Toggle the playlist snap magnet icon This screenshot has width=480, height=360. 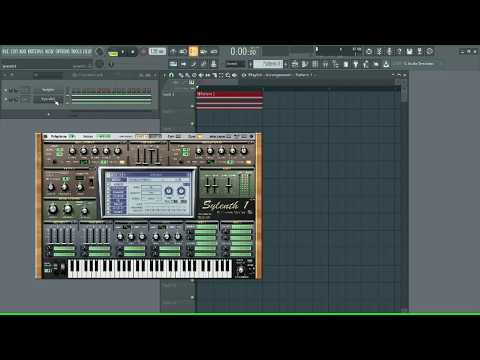(x=171, y=75)
